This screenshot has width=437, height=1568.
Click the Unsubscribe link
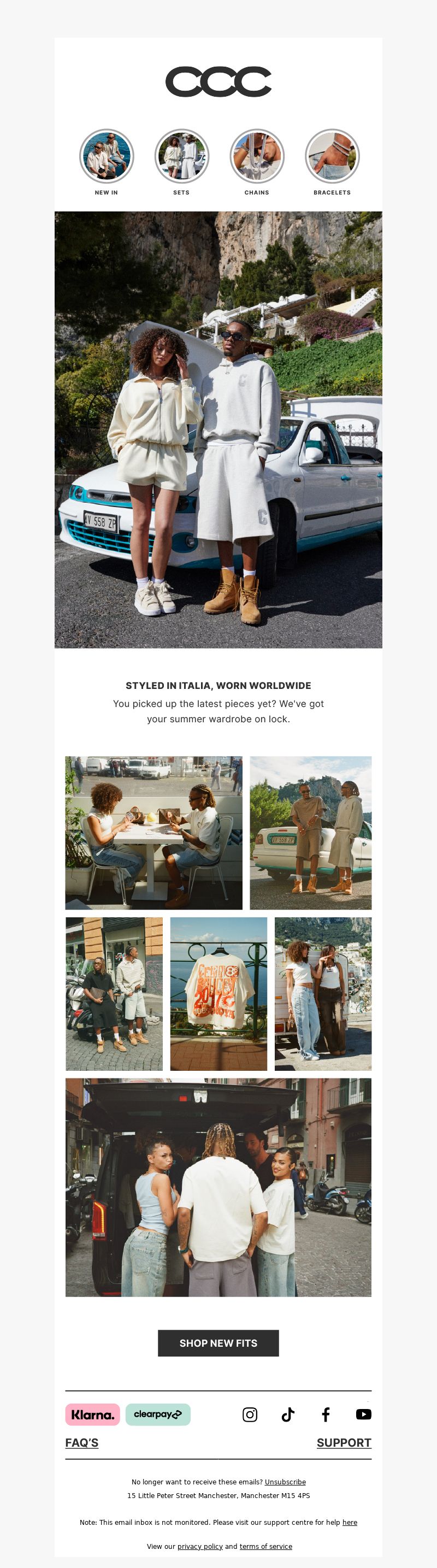coord(286,1482)
